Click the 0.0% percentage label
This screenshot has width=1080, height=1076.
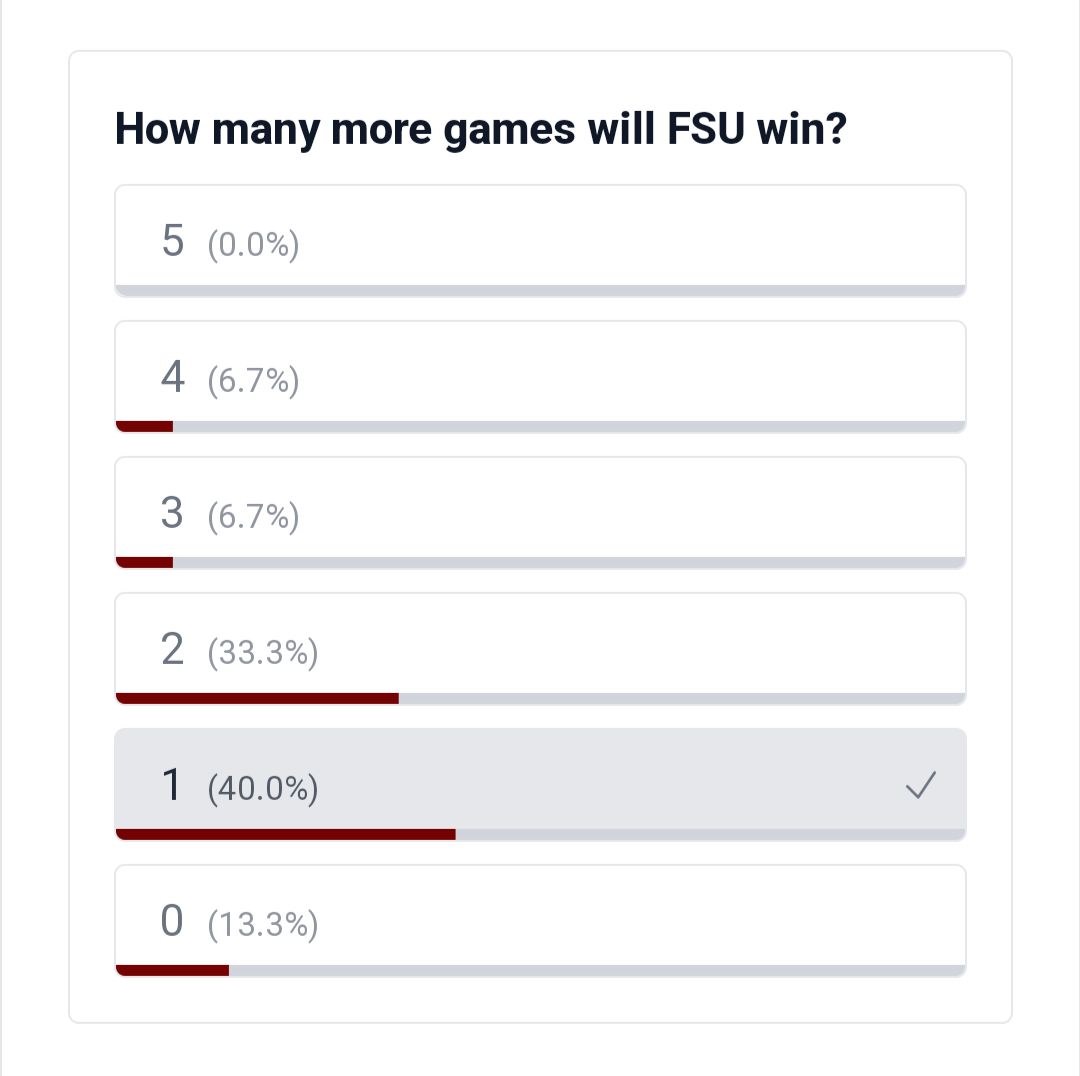(253, 245)
